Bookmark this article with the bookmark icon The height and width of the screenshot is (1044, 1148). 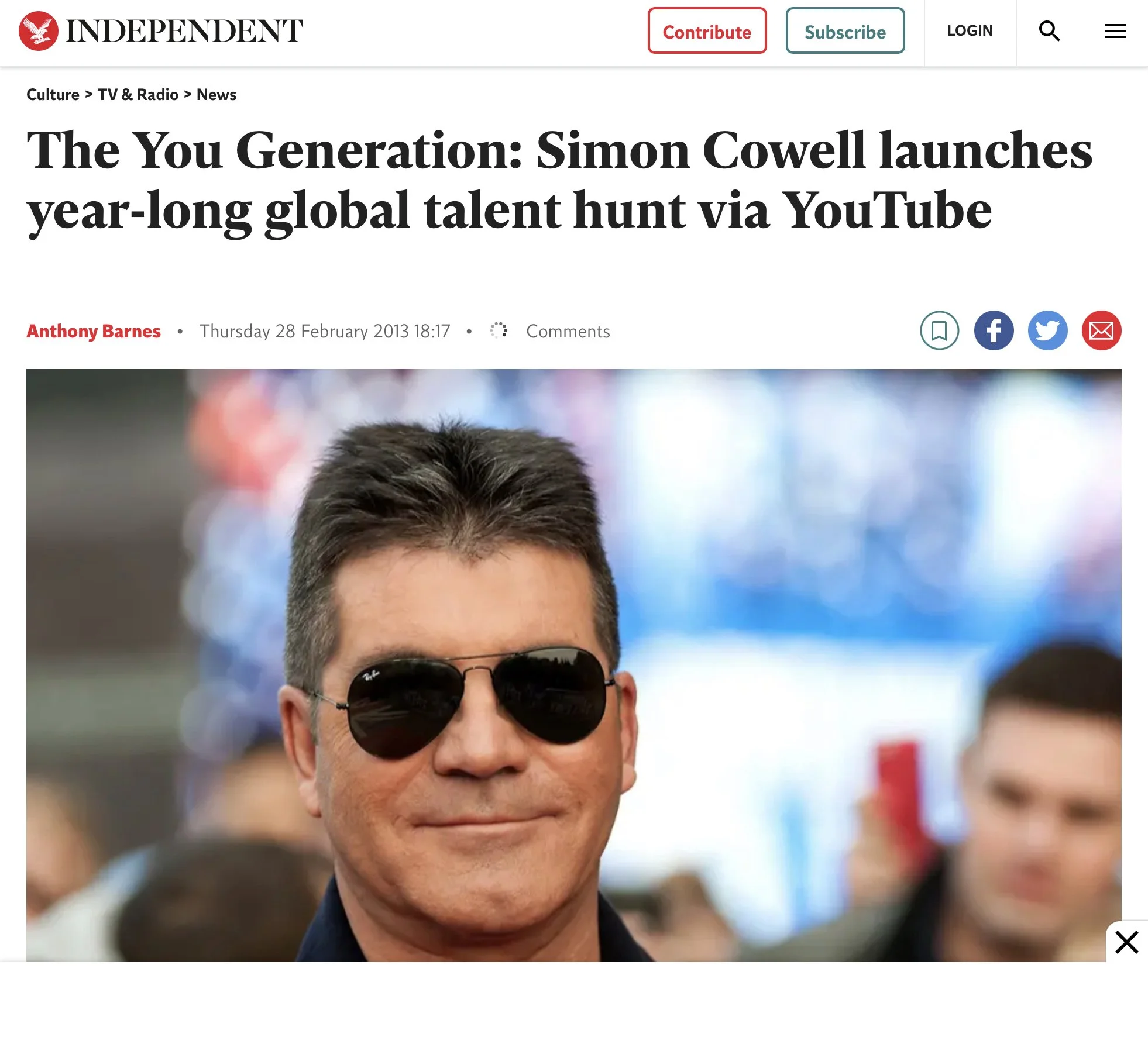pyautogui.click(x=939, y=330)
